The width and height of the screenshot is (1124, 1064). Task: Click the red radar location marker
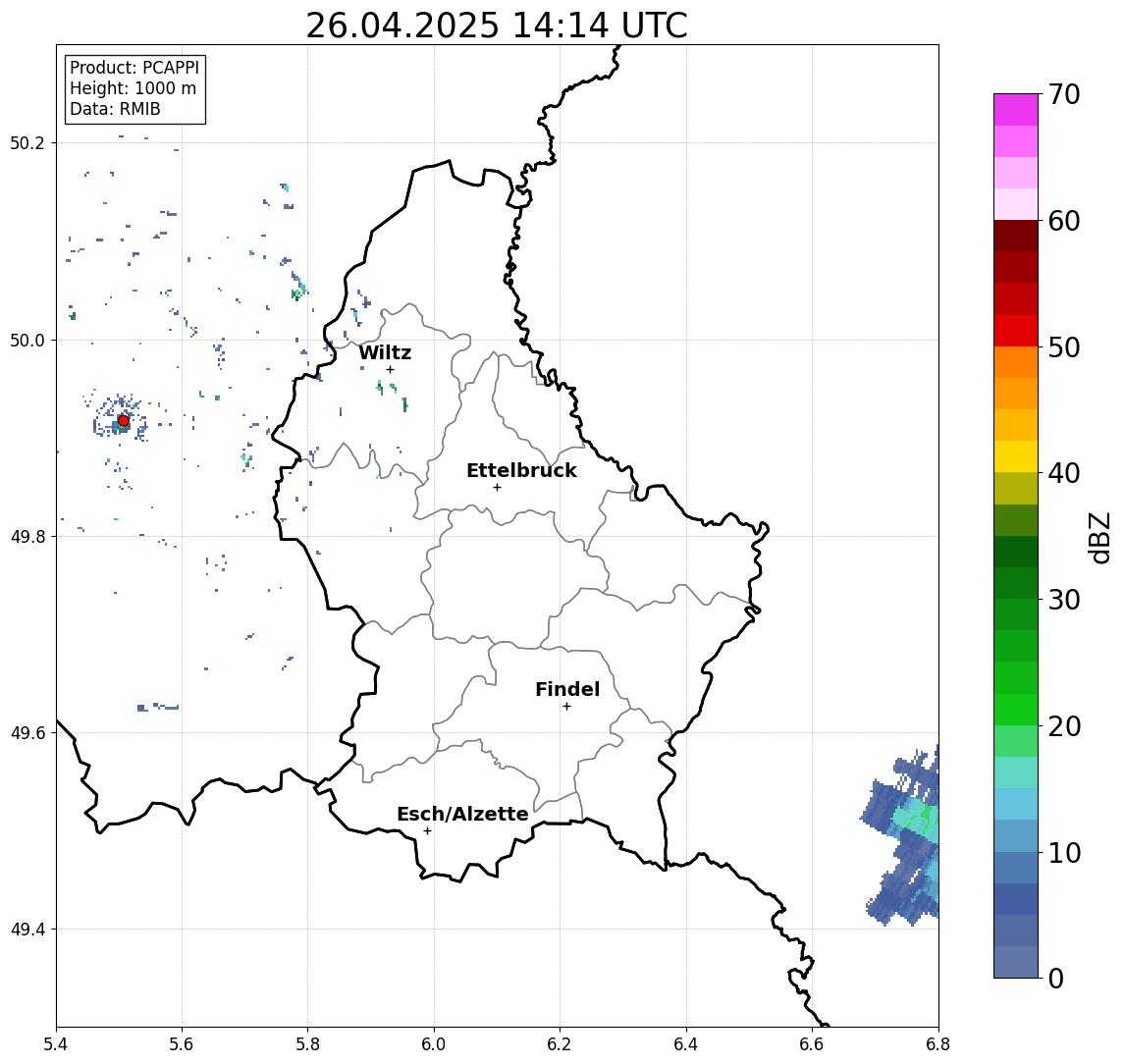[x=124, y=420]
